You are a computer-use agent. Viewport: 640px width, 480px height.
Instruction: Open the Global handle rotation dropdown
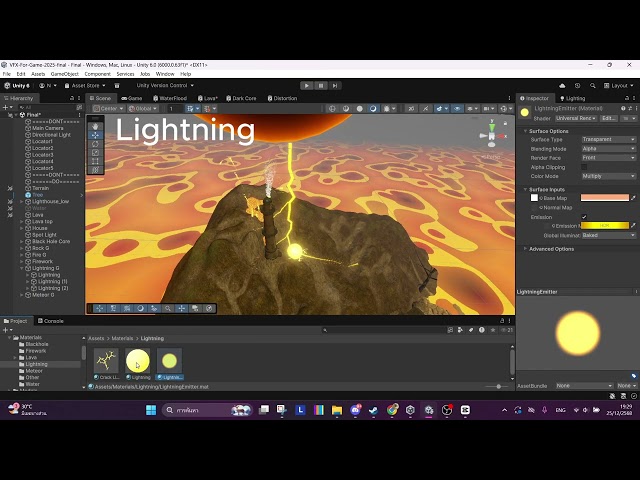[x=143, y=109]
